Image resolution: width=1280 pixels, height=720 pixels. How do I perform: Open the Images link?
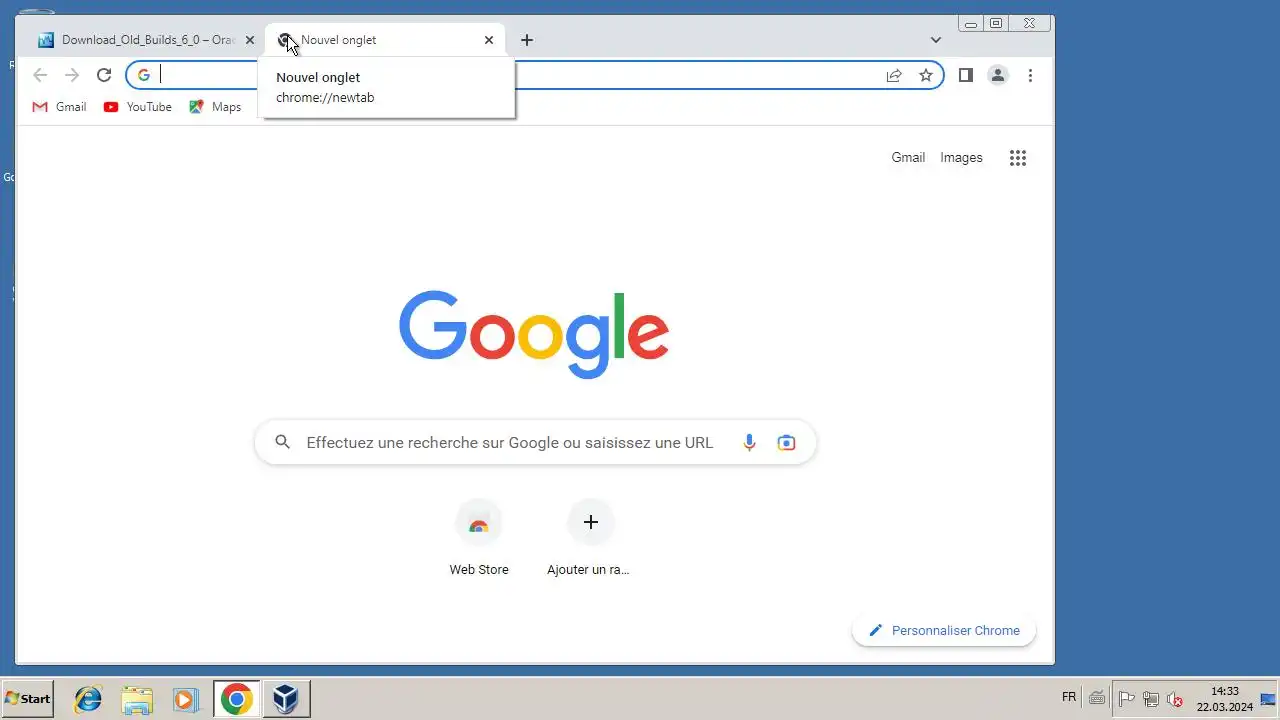961,157
